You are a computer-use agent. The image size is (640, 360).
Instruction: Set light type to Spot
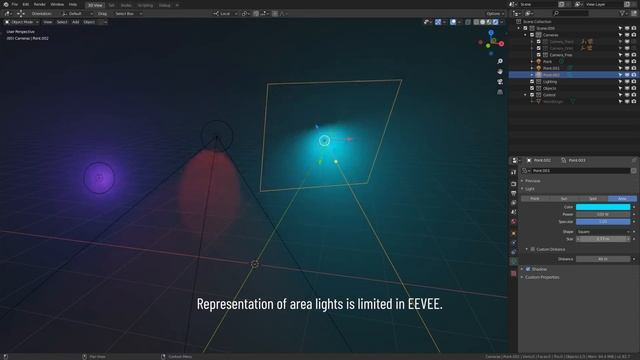(593, 199)
